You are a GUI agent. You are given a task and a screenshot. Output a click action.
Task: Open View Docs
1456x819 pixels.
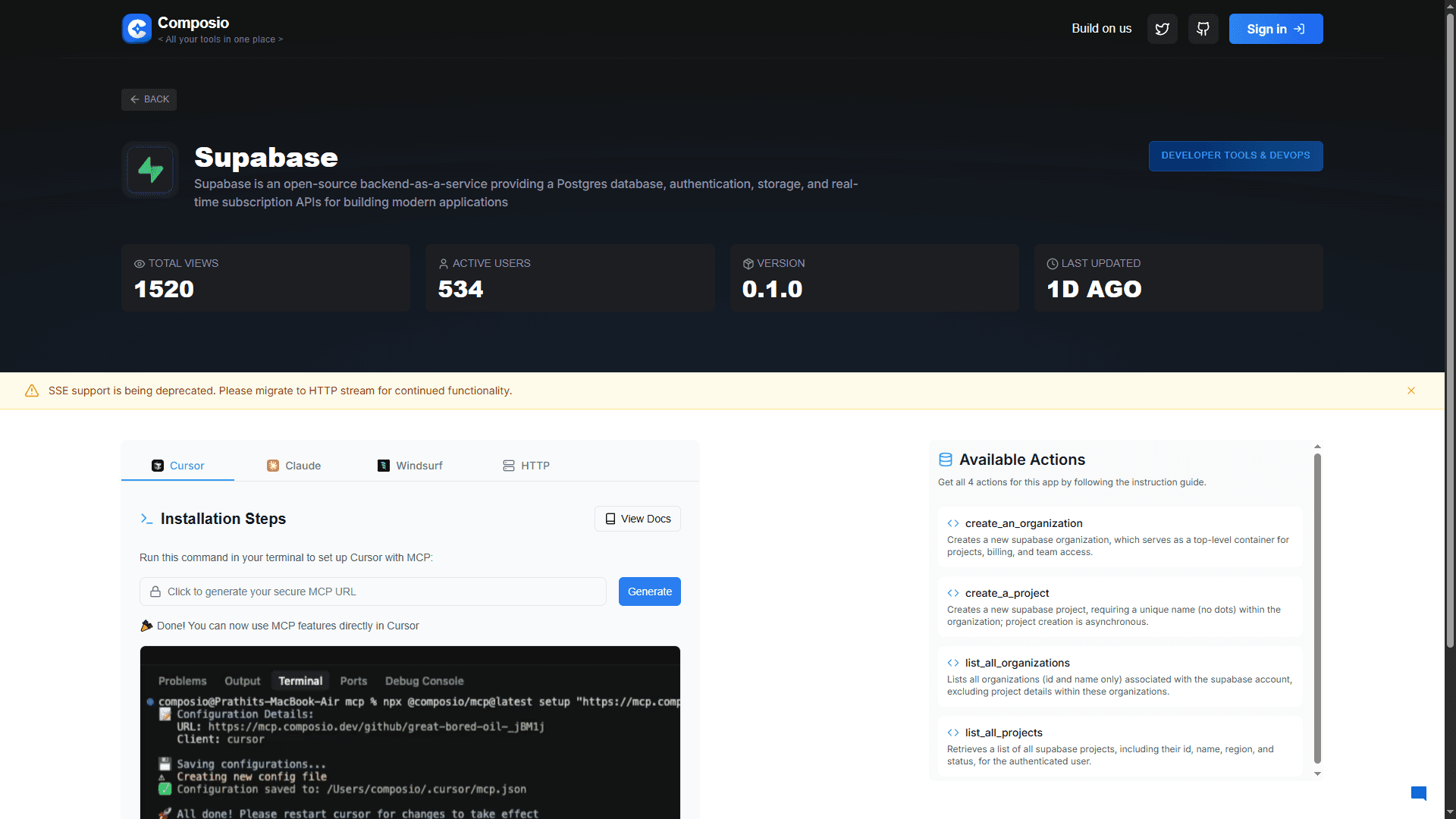click(637, 518)
